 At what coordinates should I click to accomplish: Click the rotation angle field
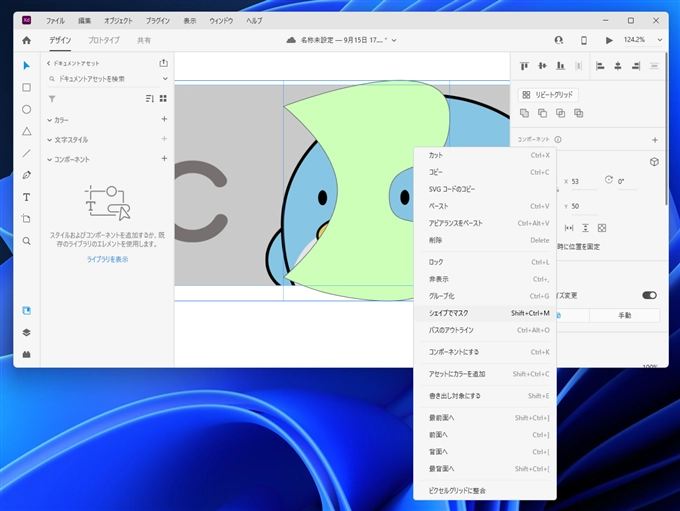[627, 181]
